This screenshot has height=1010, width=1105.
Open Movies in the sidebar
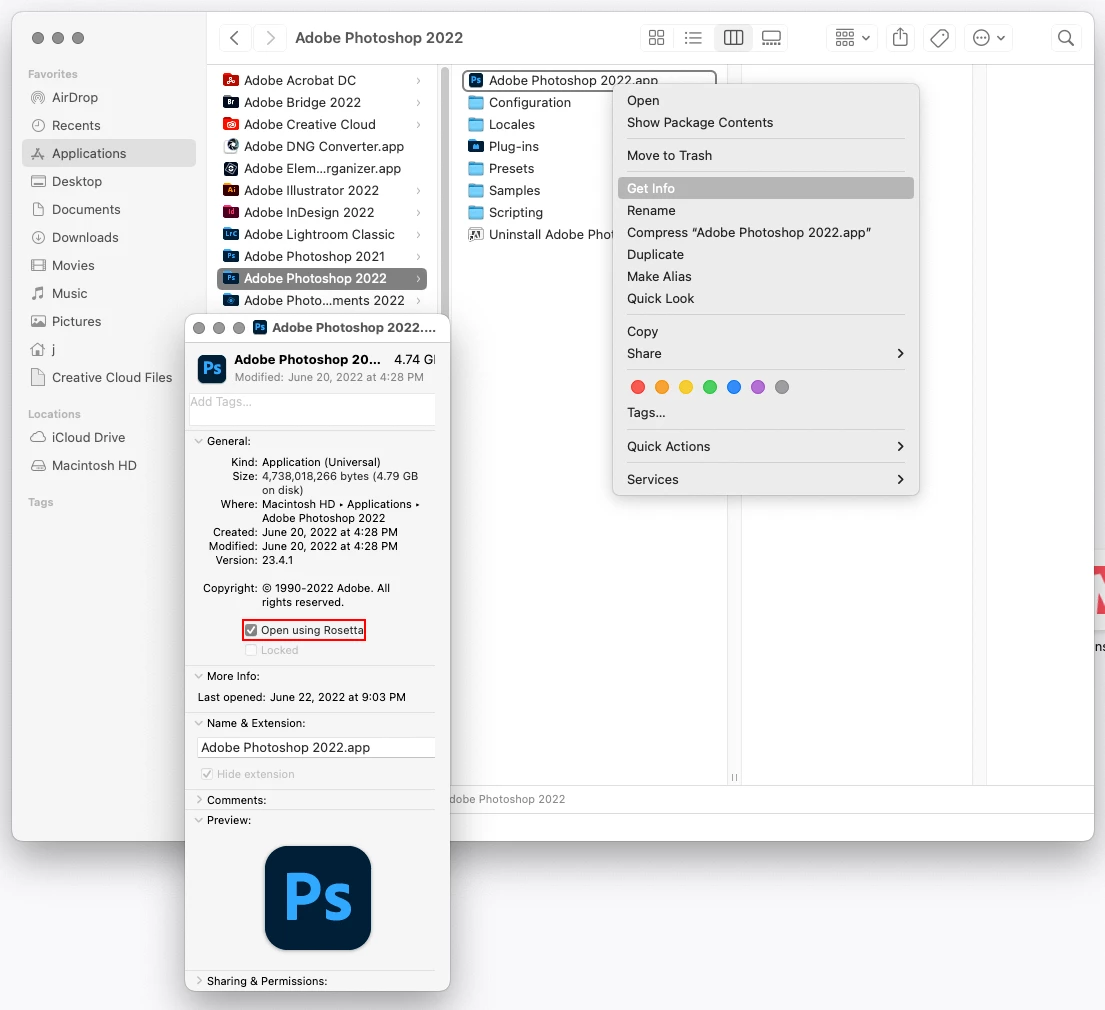[109, 265]
